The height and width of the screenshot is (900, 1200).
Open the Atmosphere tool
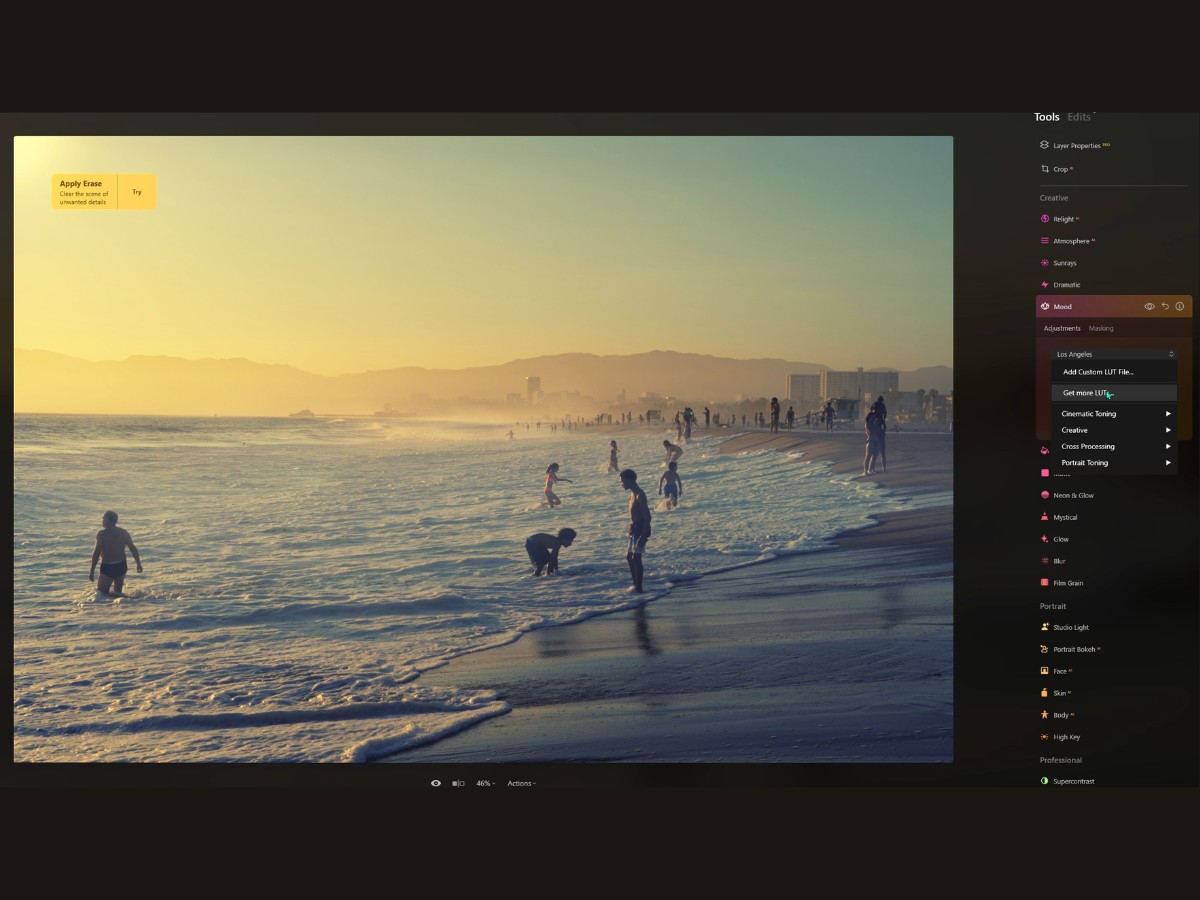tap(1067, 241)
